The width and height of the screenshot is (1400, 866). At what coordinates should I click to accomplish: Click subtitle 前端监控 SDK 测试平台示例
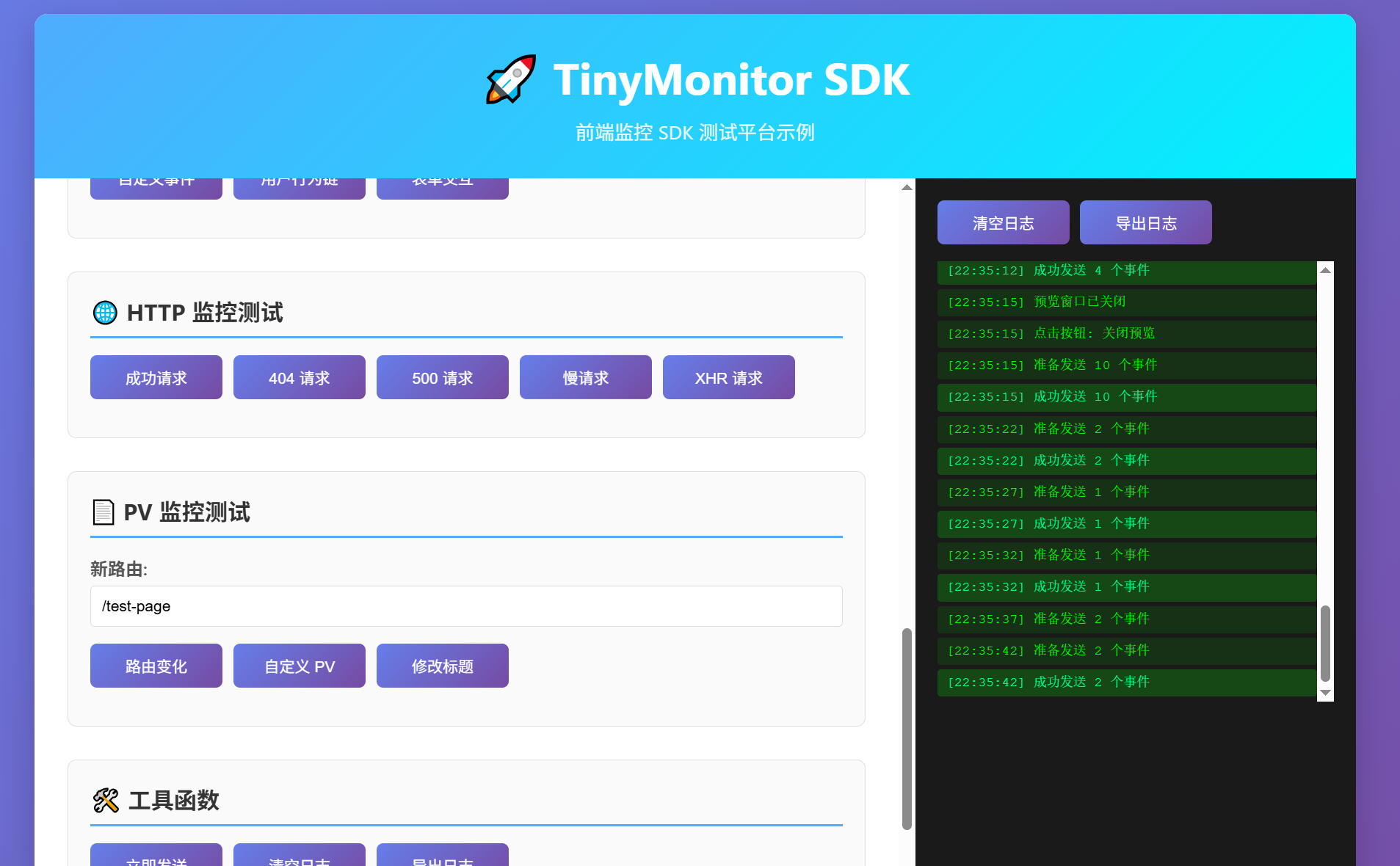[695, 133]
